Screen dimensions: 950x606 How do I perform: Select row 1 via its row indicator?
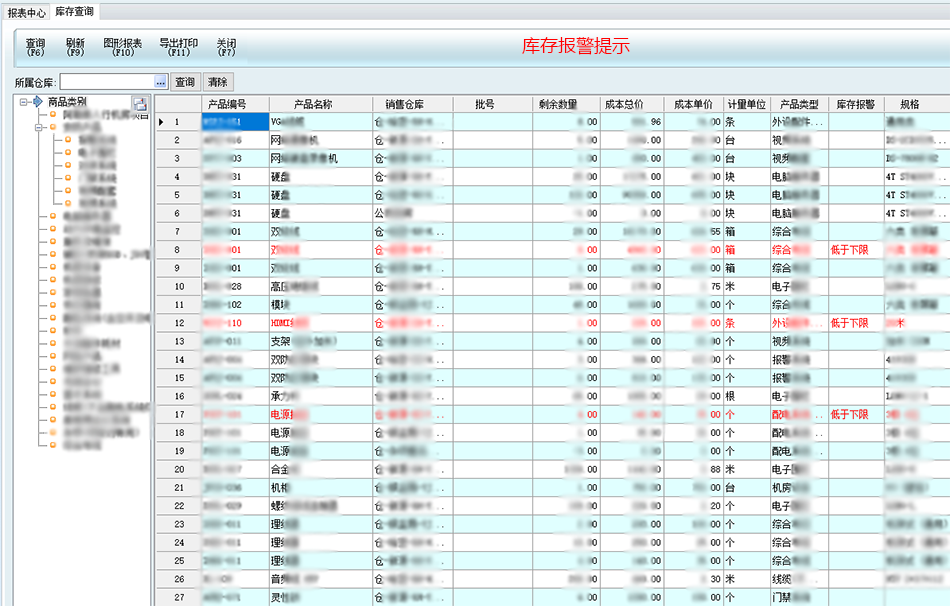(x=178, y=122)
